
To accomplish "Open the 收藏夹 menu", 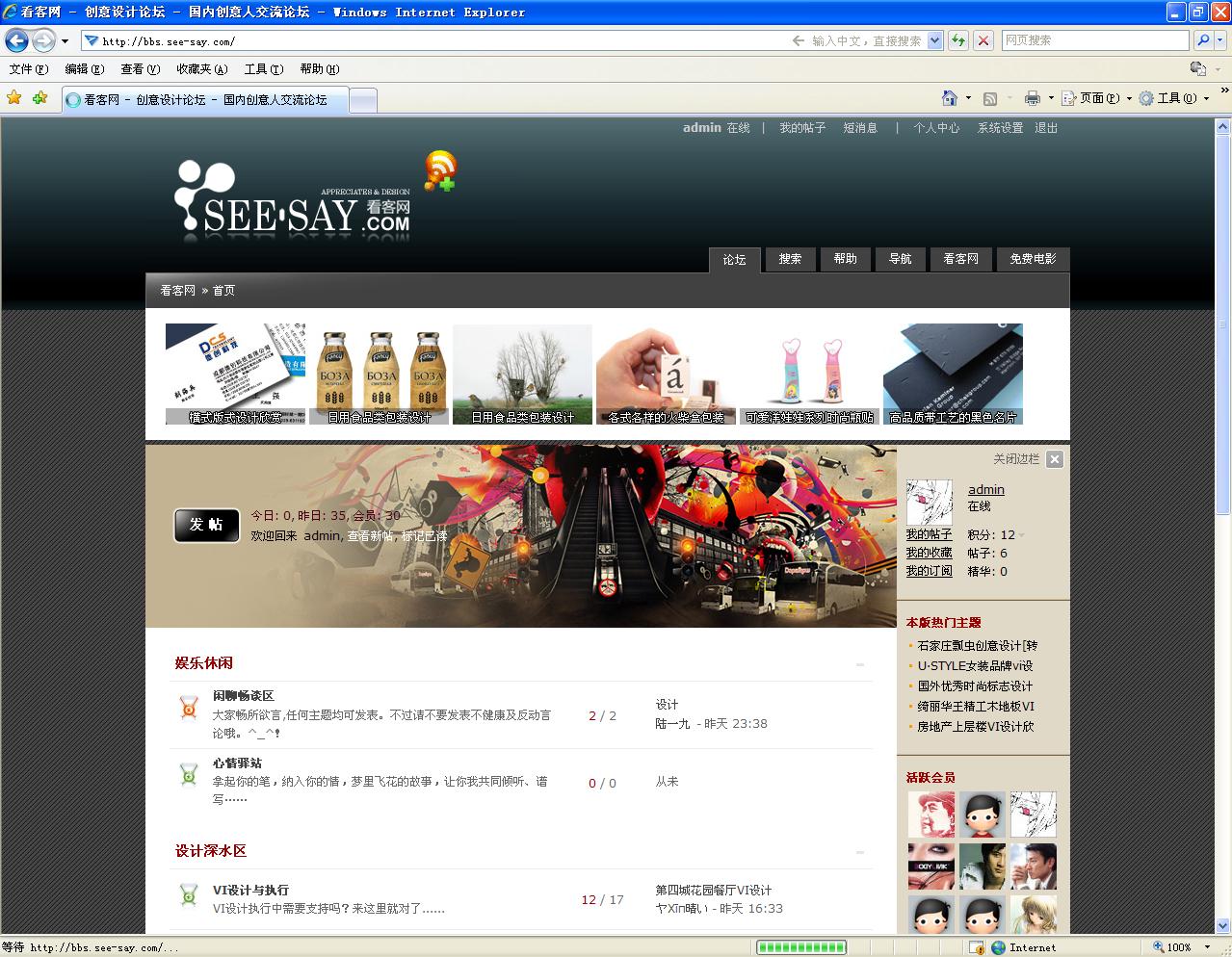I will (x=201, y=68).
